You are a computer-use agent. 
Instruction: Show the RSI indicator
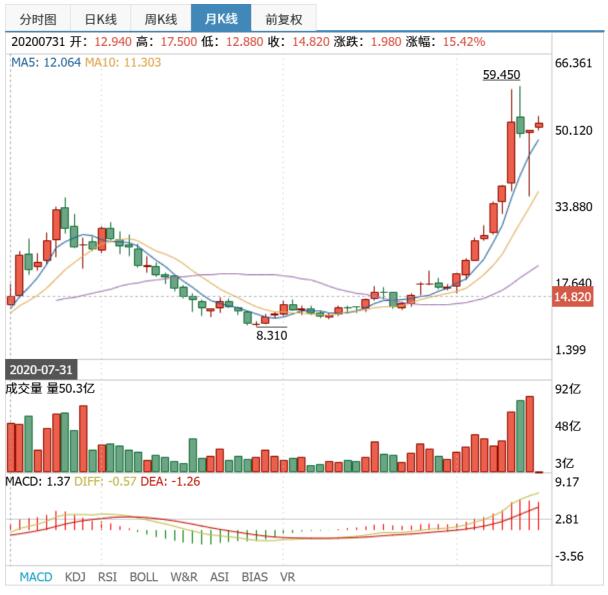(108, 577)
